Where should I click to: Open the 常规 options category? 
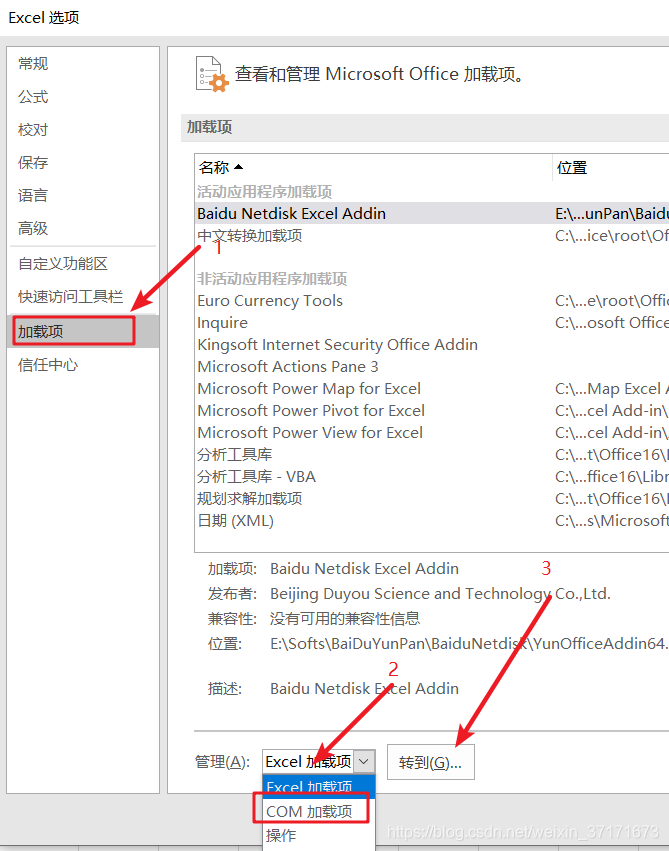(x=33, y=64)
